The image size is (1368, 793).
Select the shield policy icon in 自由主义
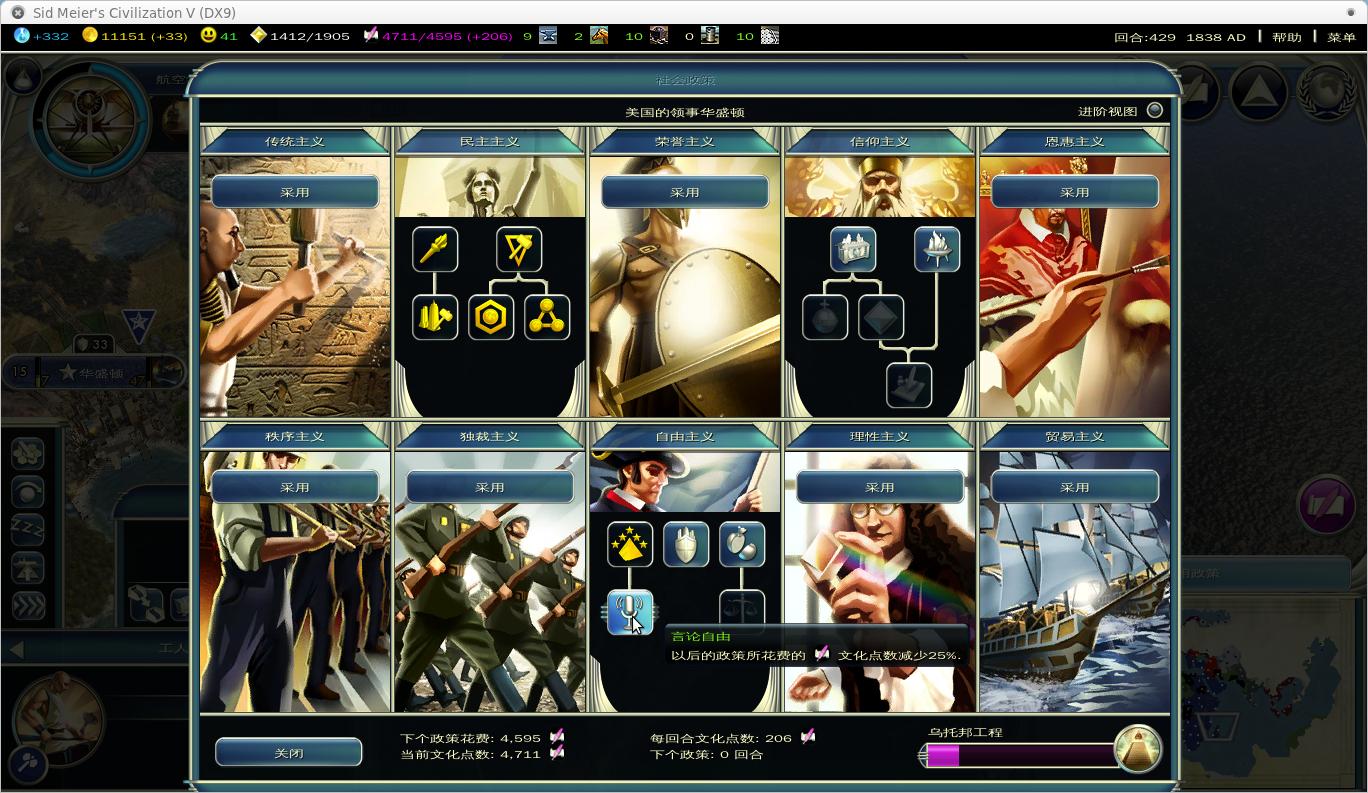(686, 545)
